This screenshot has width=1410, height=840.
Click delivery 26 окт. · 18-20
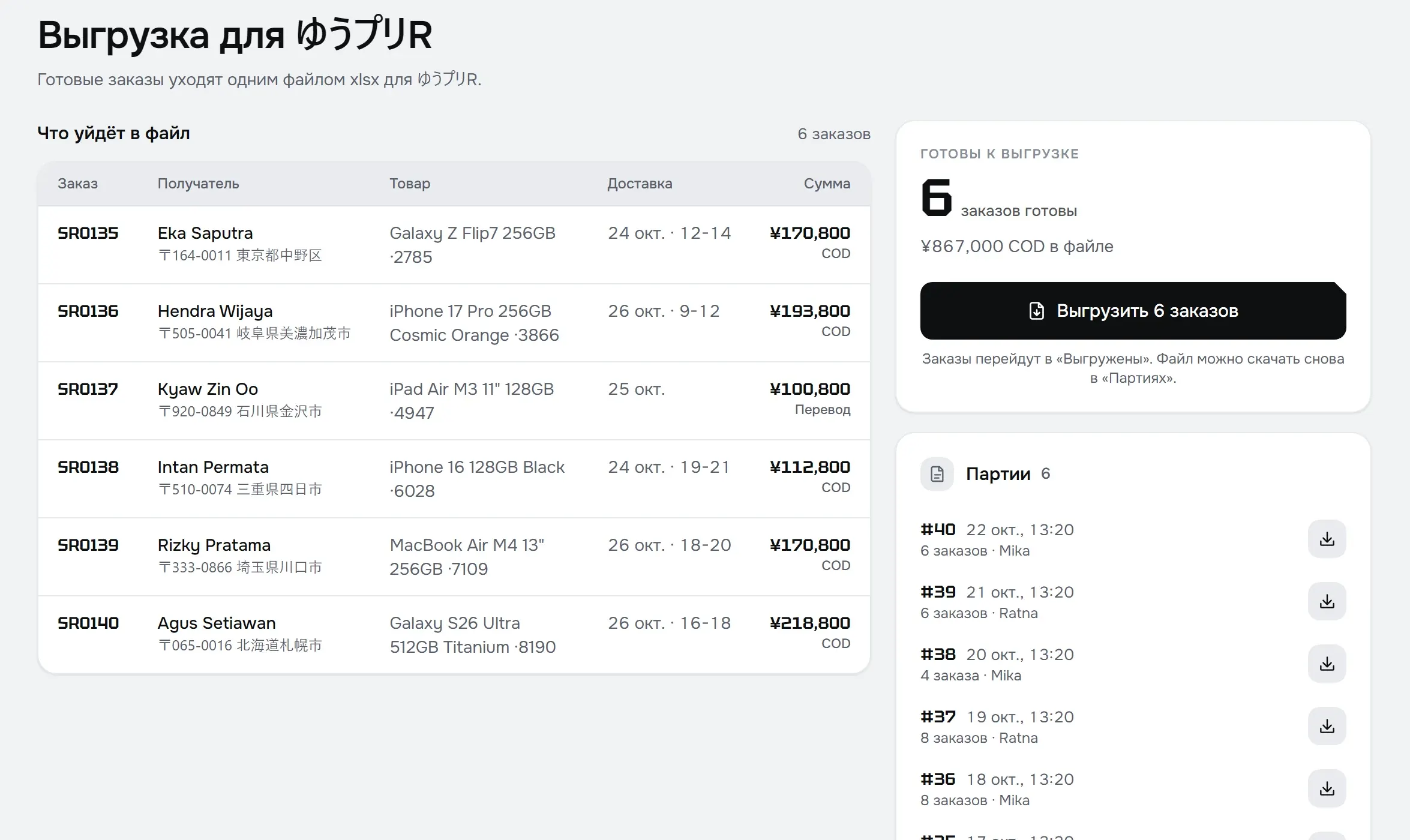click(x=670, y=545)
